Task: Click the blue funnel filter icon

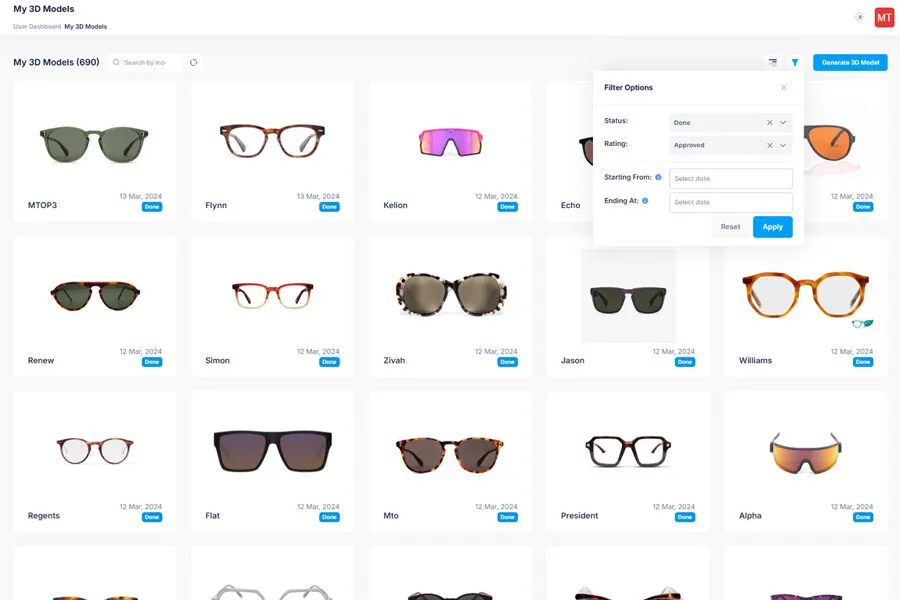Action: coord(795,62)
